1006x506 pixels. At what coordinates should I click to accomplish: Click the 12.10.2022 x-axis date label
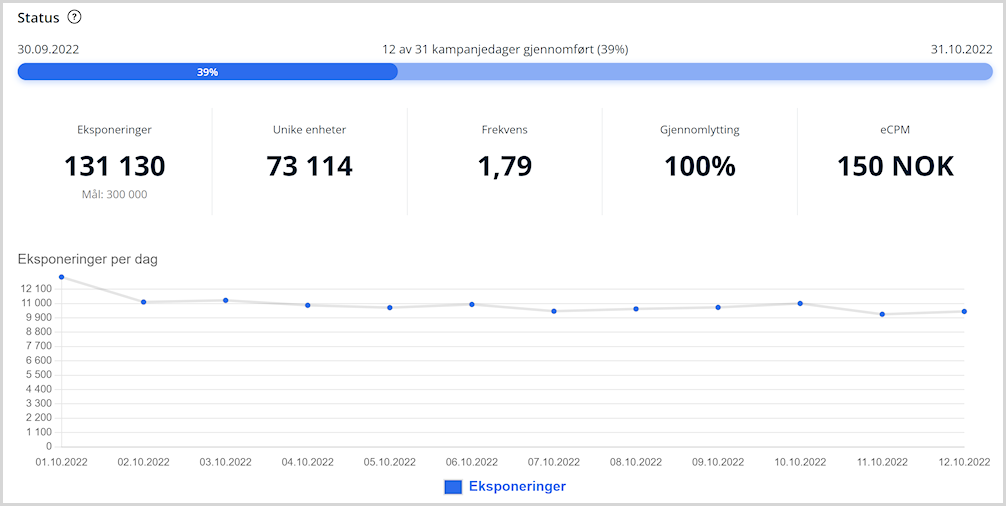tap(964, 462)
